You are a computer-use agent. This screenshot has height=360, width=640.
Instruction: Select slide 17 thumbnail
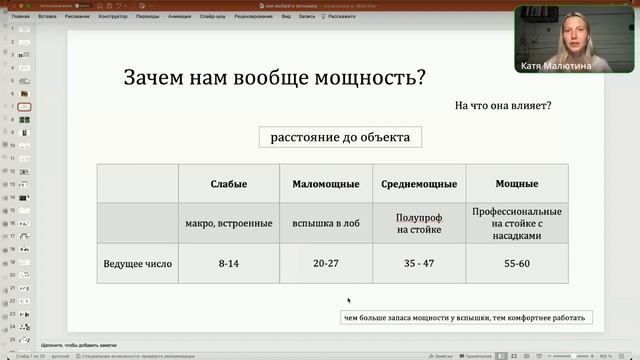pyautogui.click(x=24, y=236)
